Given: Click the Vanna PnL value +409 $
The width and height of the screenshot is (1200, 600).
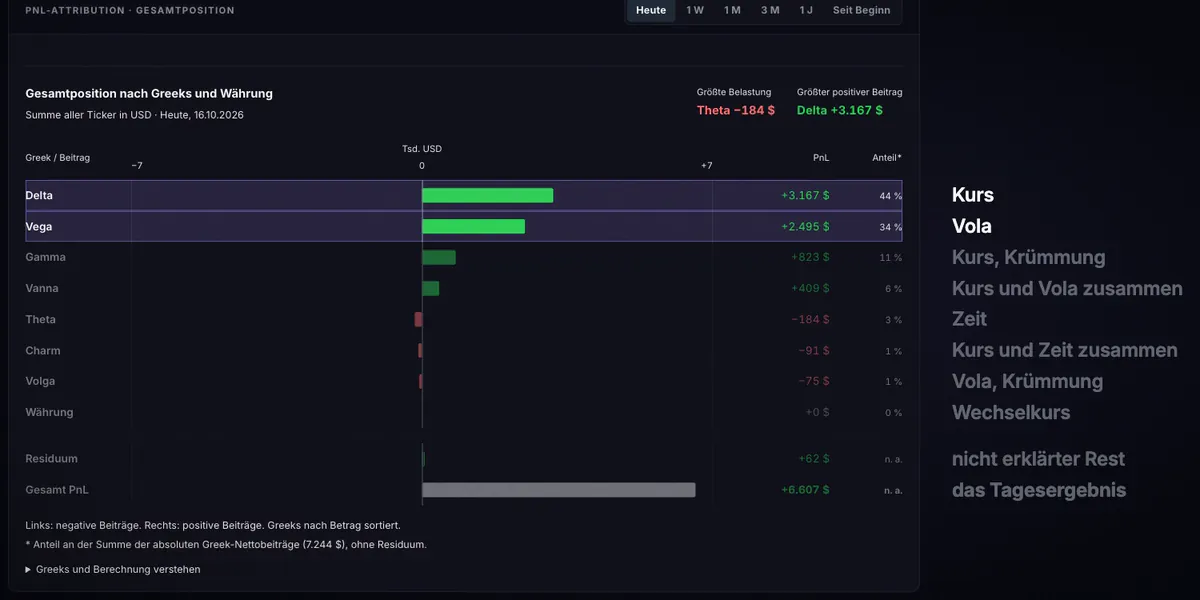Looking at the screenshot, I should (x=810, y=288).
